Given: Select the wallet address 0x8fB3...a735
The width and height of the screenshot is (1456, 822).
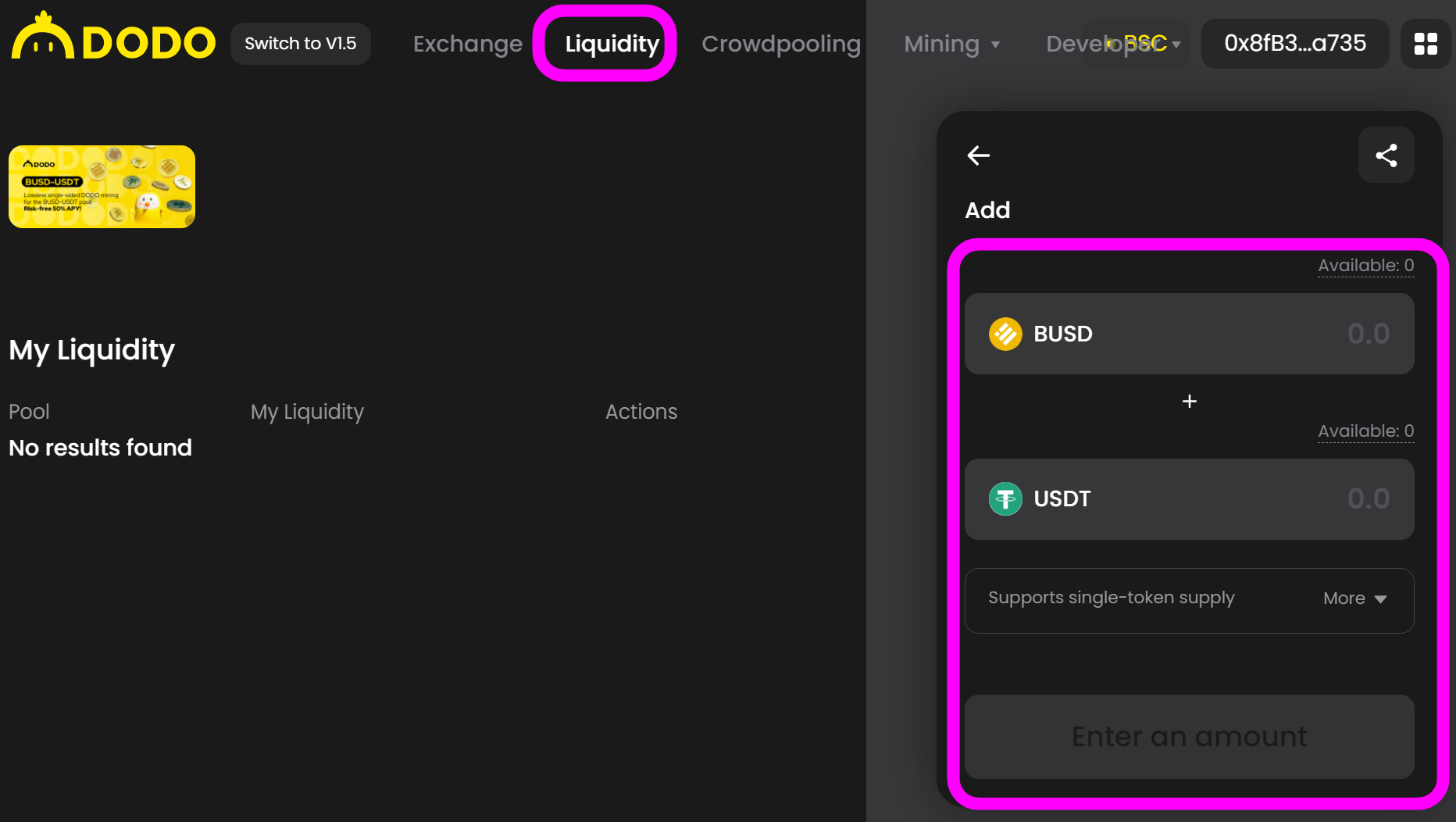Looking at the screenshot, I should tap(1294, 44).
